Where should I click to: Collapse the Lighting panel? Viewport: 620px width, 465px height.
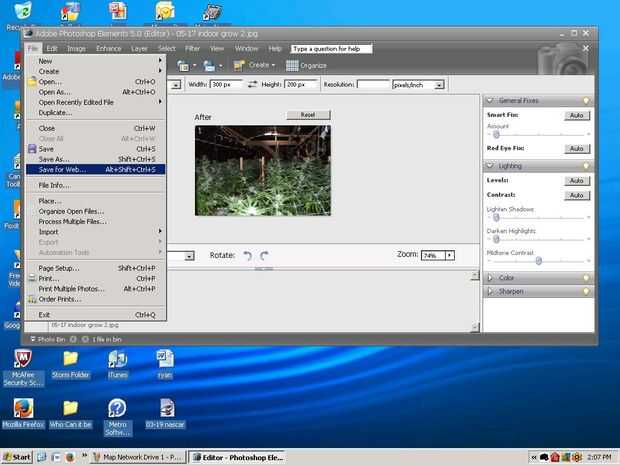pos(490,166)
